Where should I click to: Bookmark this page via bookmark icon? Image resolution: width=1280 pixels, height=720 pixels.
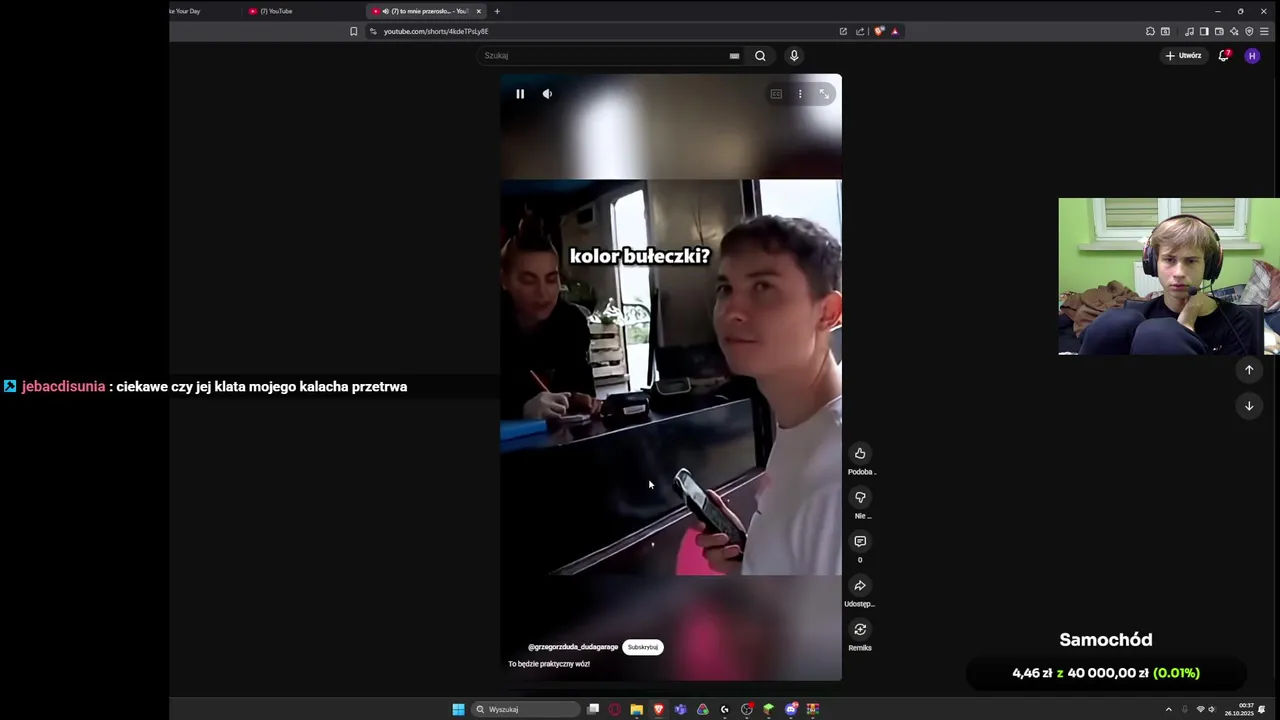coord(353,31)
